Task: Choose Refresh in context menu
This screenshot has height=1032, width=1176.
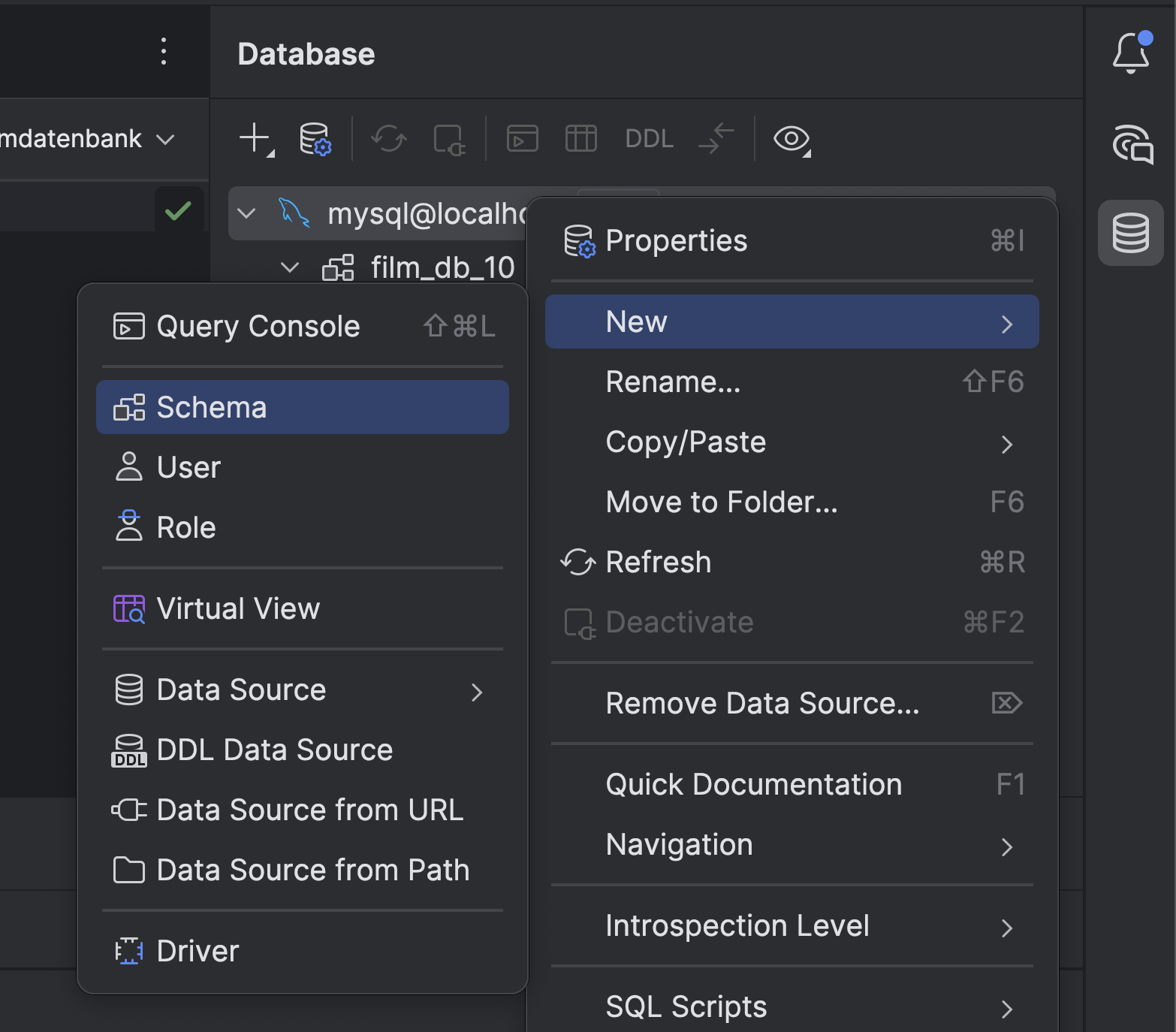Action: pos(792,562)
